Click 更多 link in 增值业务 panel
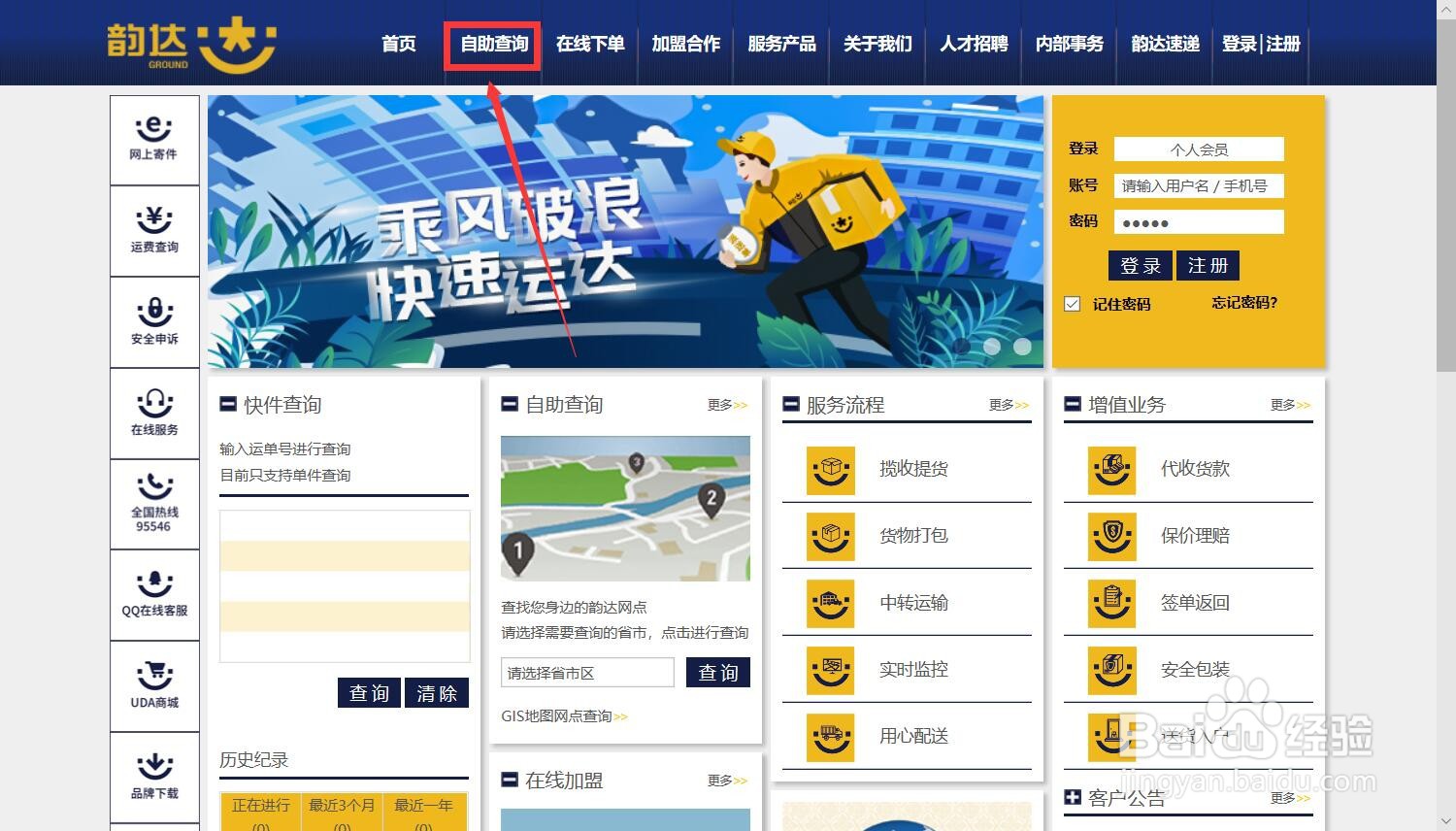1456x831 pixels. tap(1290, 405)
